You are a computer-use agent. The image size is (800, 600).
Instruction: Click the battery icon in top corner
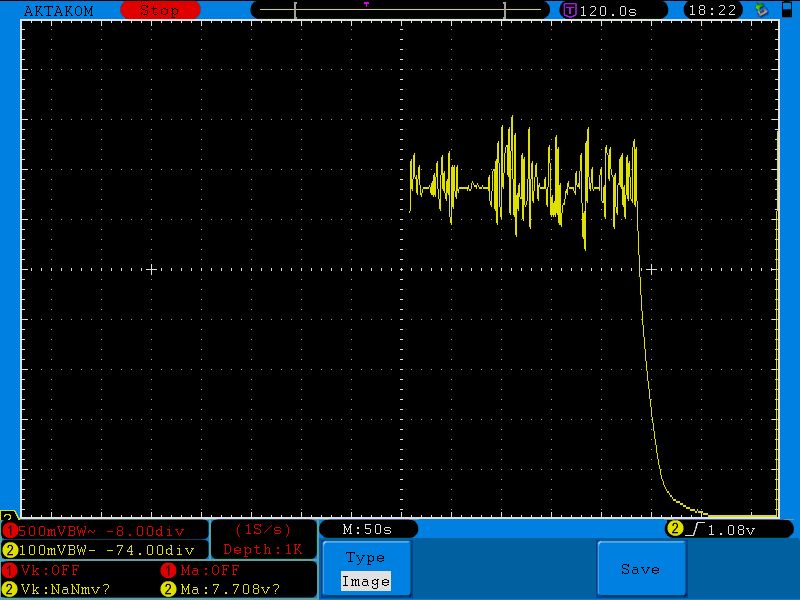coord(787,9)
